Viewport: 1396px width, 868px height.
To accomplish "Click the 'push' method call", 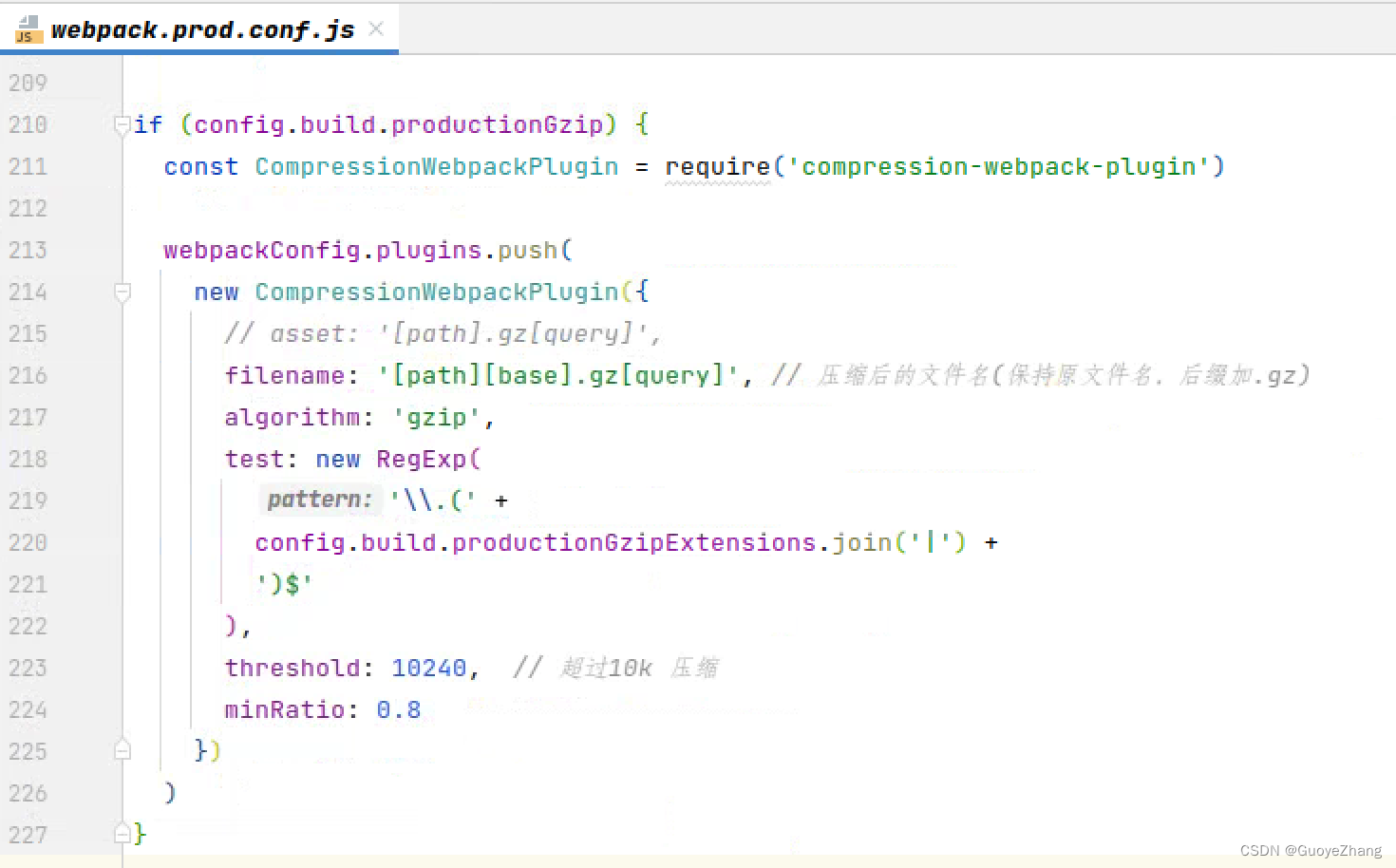I will [527, 251].
